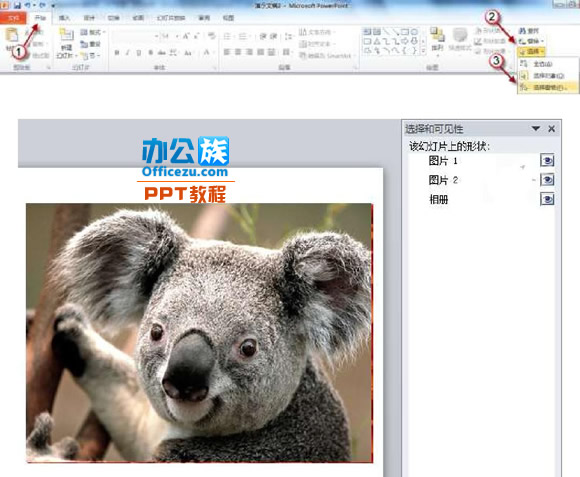Click the Decrease List Level icon
This screenshot has height=477, width=580.
coord(263,36)
